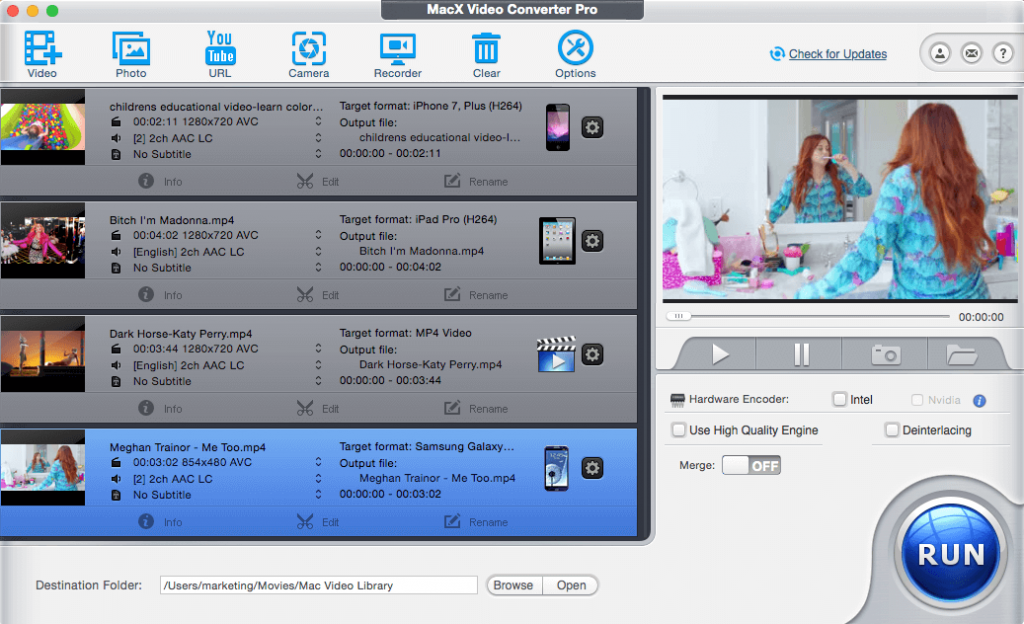Click the Check for Updates link
Screen dimensions: 1024x624
(x=837, y=54)
